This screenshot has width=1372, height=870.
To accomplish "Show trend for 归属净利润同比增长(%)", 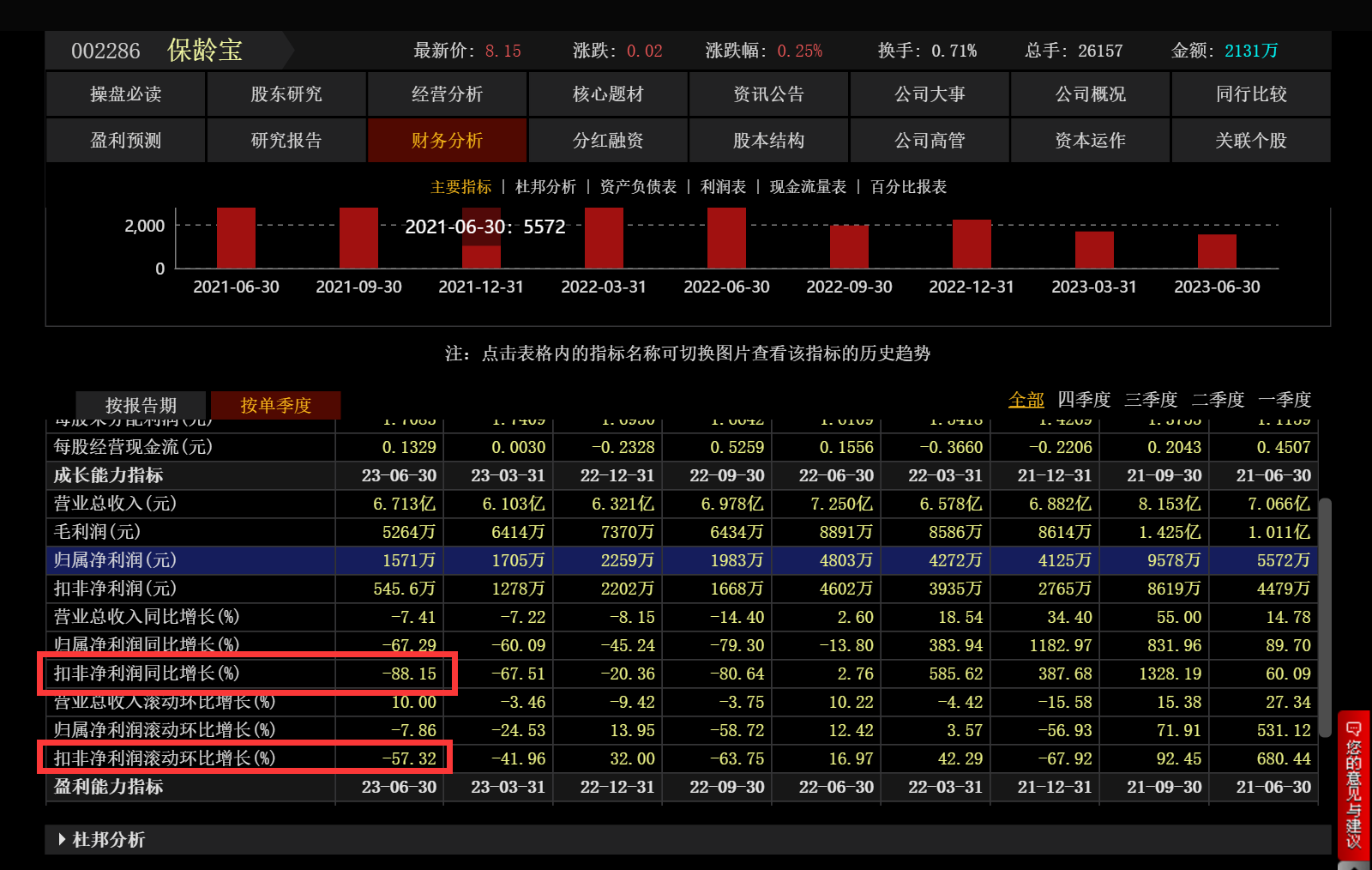I will [147, 645].
